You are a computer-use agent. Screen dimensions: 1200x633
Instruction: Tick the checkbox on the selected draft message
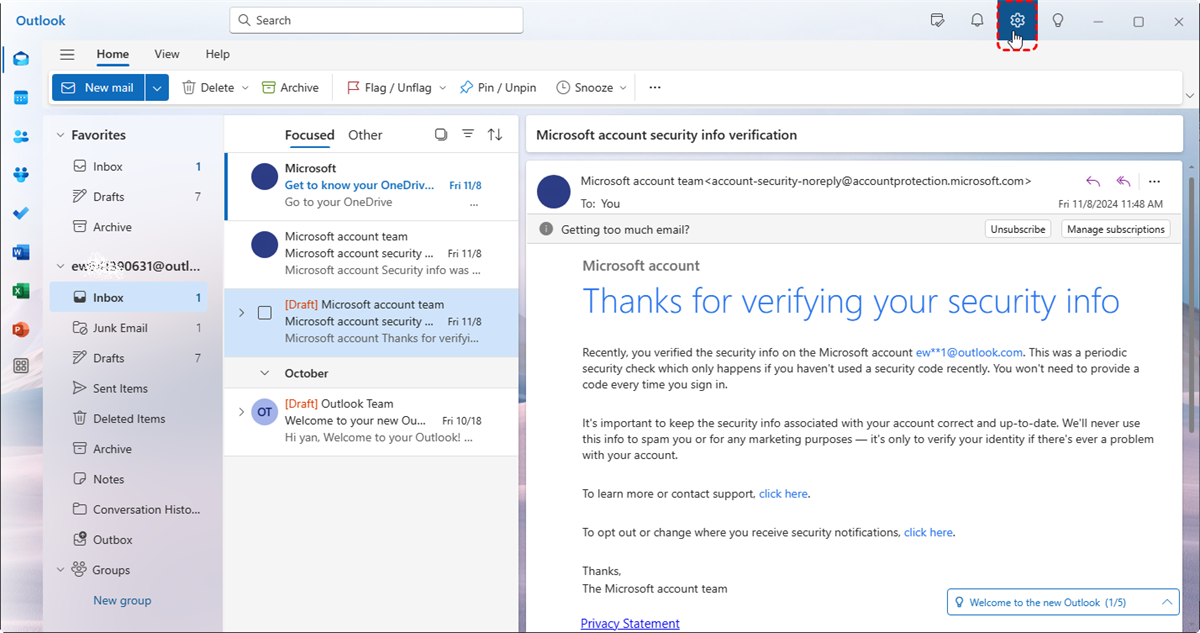(x=265, y=313)
